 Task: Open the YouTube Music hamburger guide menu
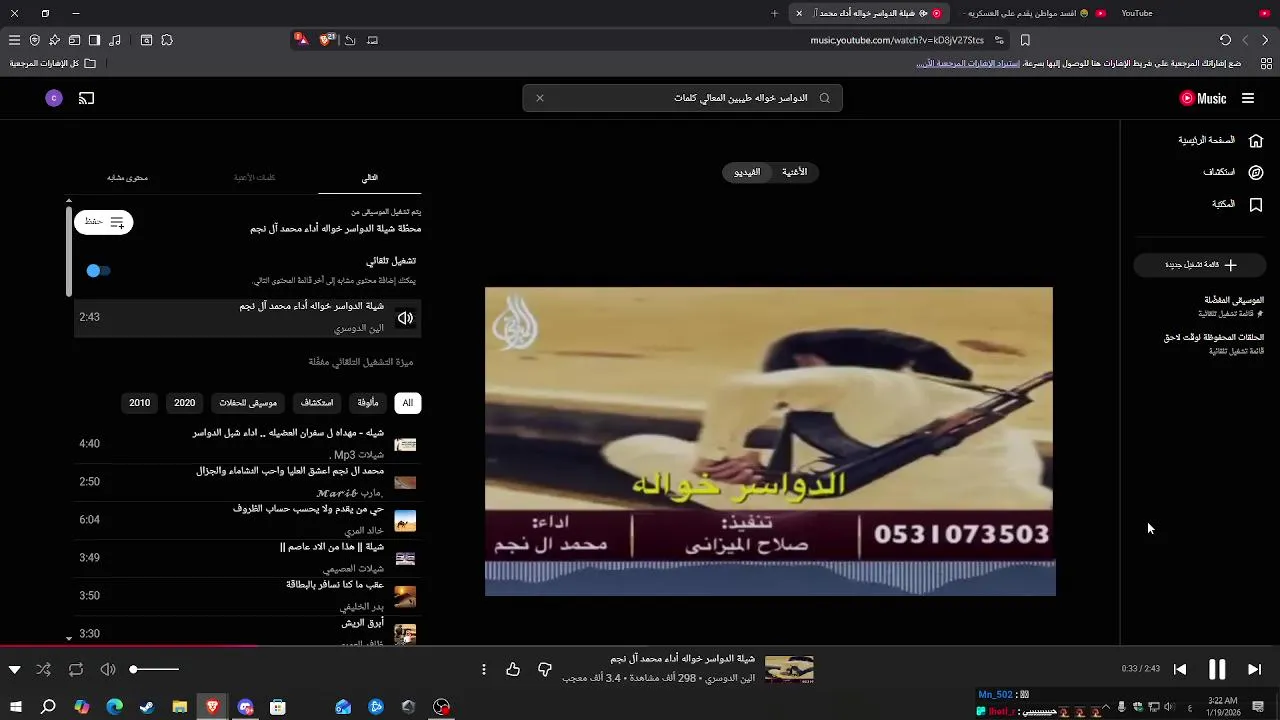pyautogui.click(x=1248, y=98)
